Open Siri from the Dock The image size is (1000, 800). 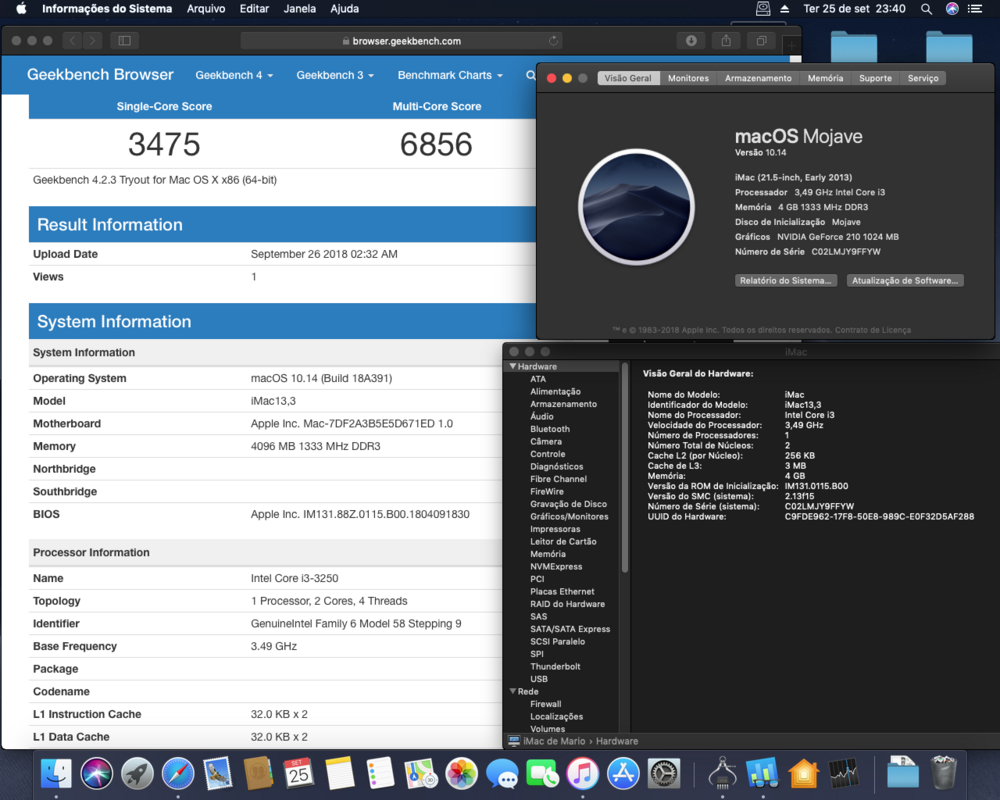97,773
